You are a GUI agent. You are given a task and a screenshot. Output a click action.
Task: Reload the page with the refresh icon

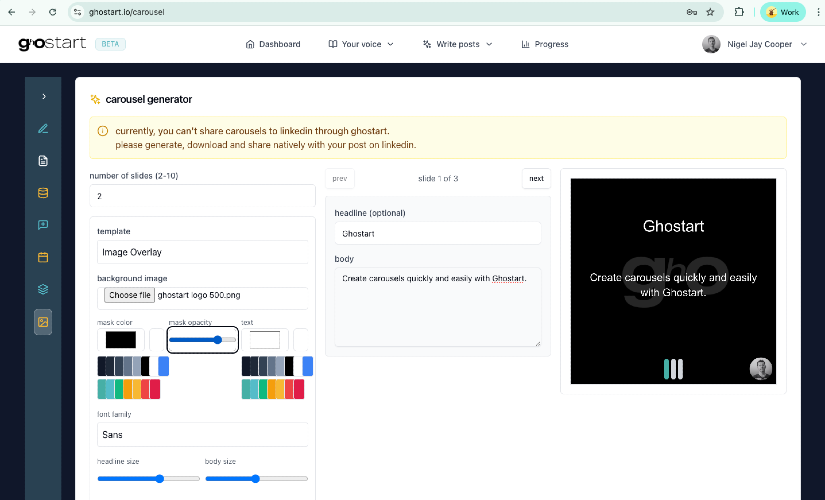coord(53,12)
